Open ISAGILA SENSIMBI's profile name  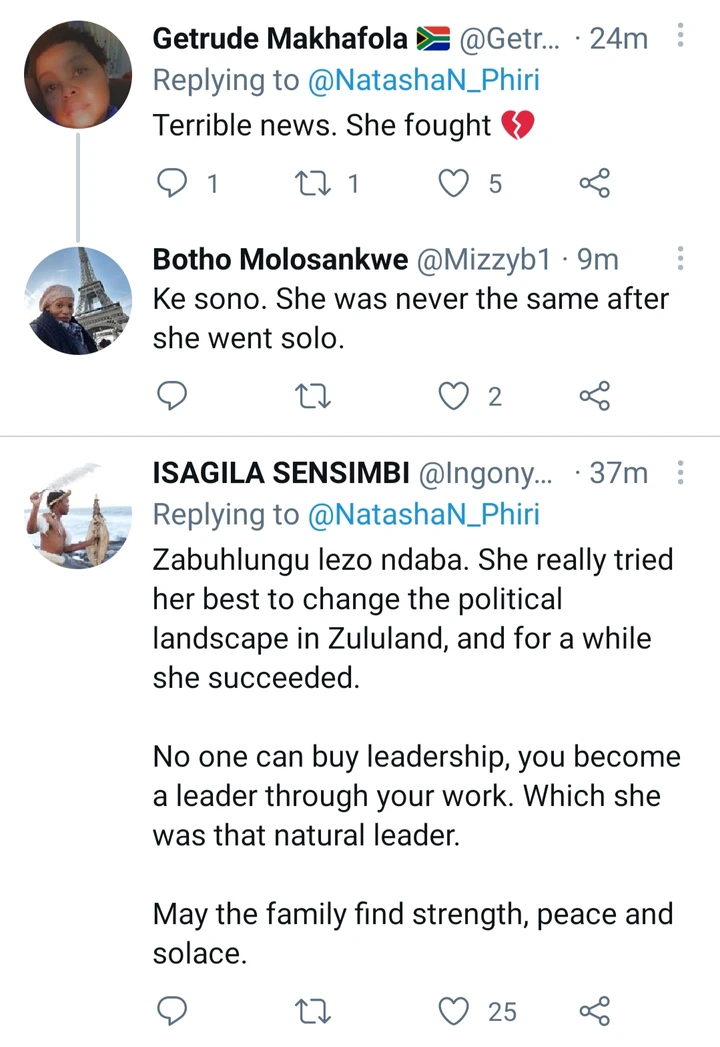click(x=281, y=473)
